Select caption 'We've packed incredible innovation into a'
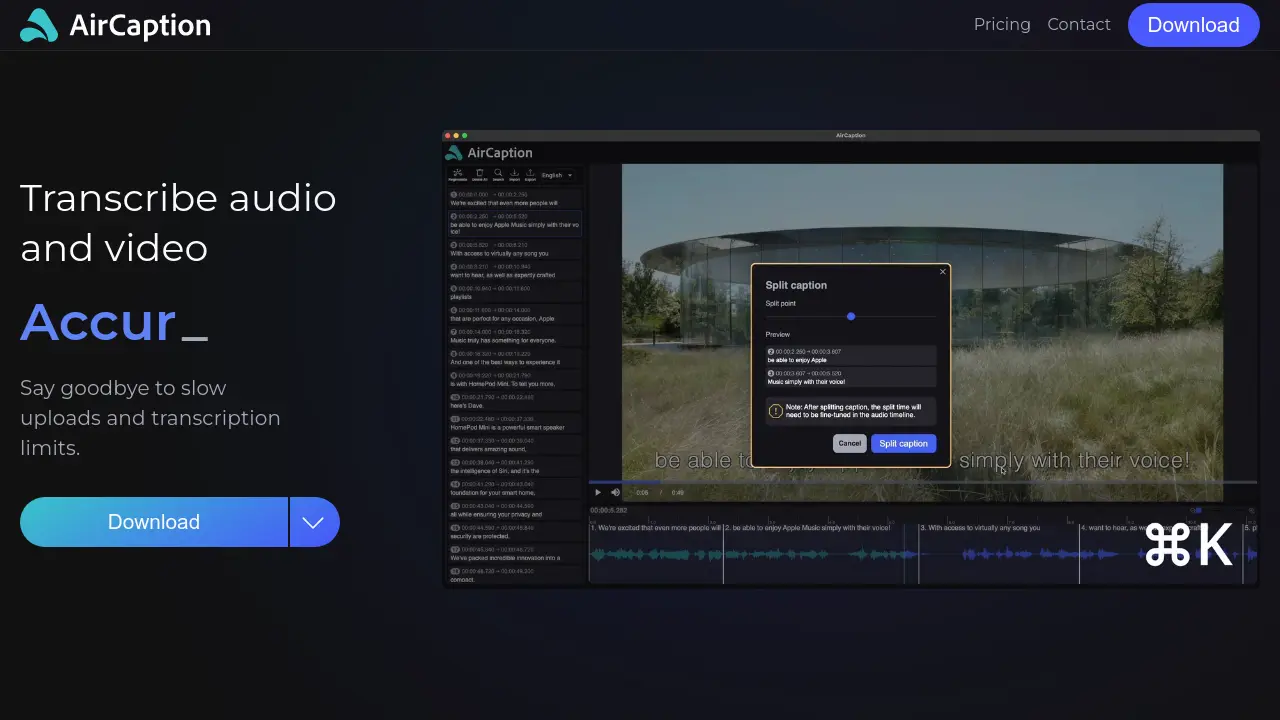The width and height of the screenshot is (1280, 720). click(514, 553)
